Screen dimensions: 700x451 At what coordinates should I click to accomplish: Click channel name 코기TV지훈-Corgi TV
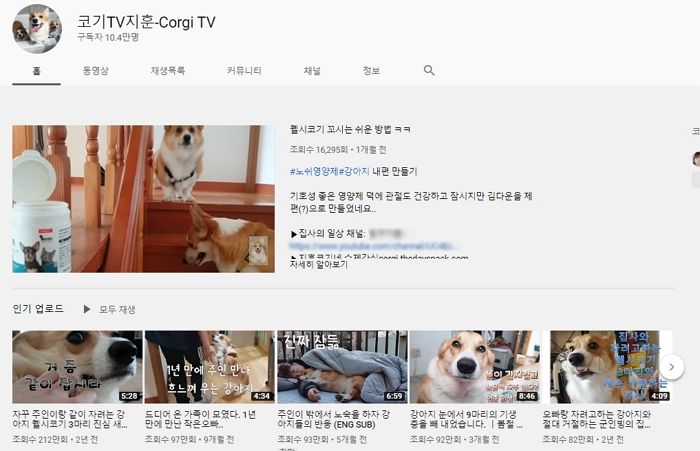[x=146, y=21]
